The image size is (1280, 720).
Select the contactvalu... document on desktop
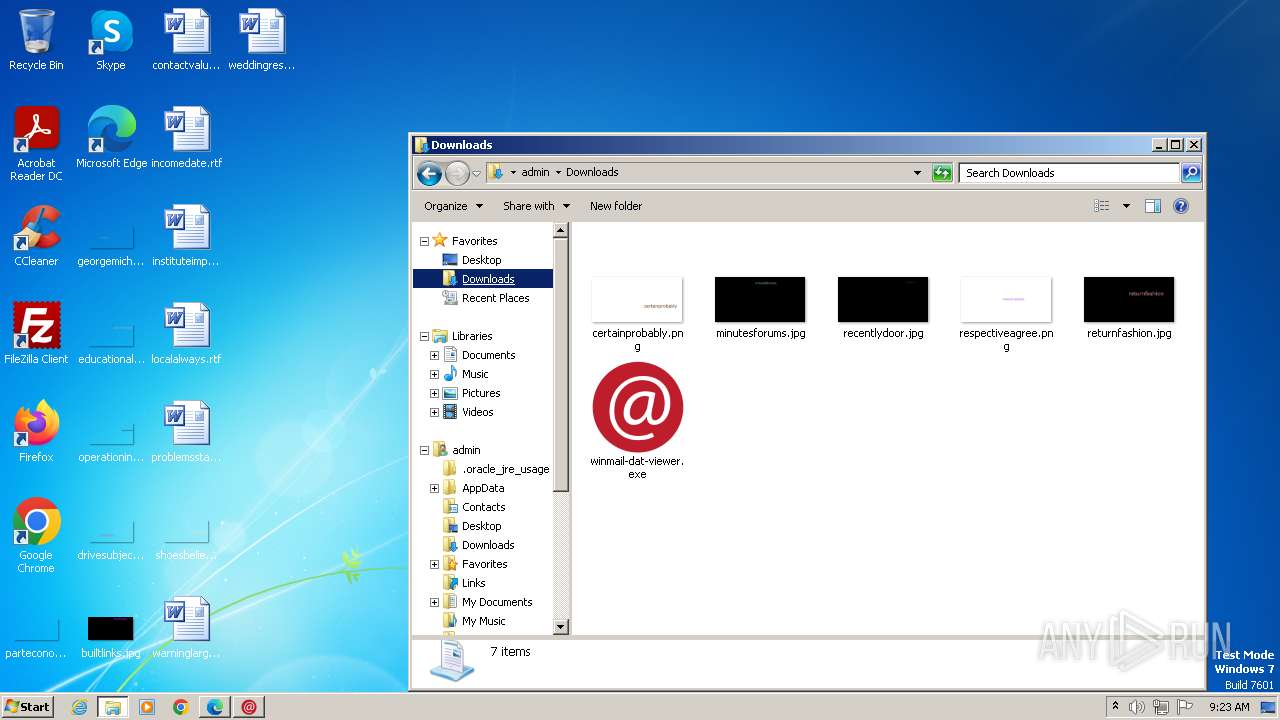point(187,40)
